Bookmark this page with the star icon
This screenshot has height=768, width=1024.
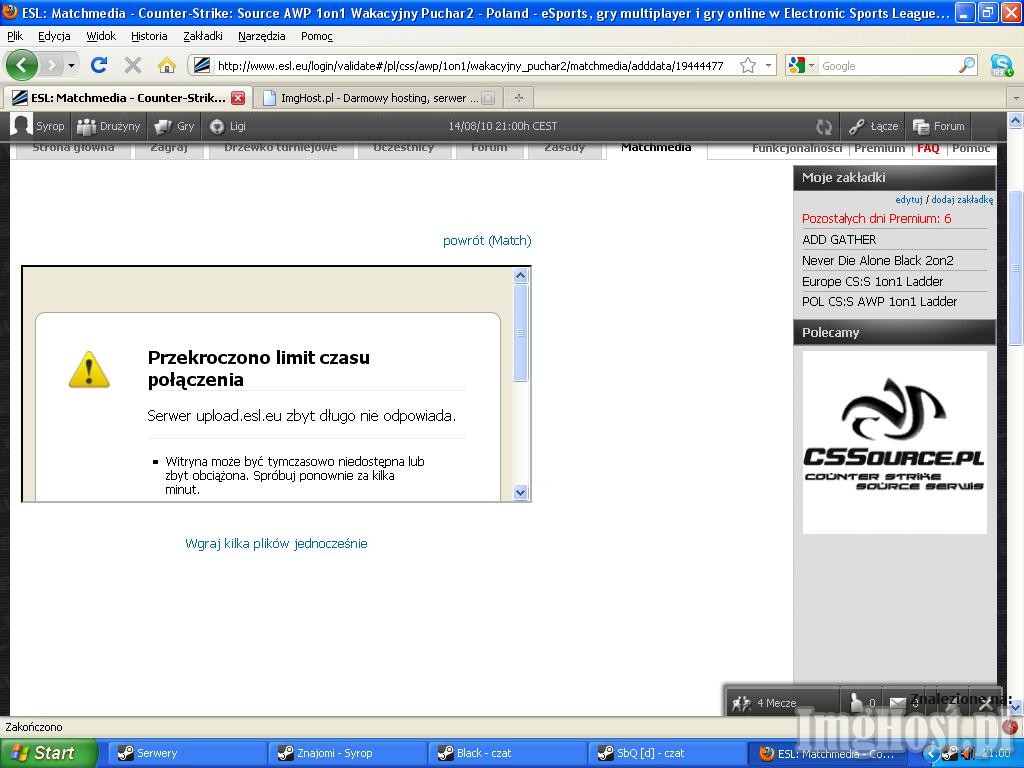(748, 65)
